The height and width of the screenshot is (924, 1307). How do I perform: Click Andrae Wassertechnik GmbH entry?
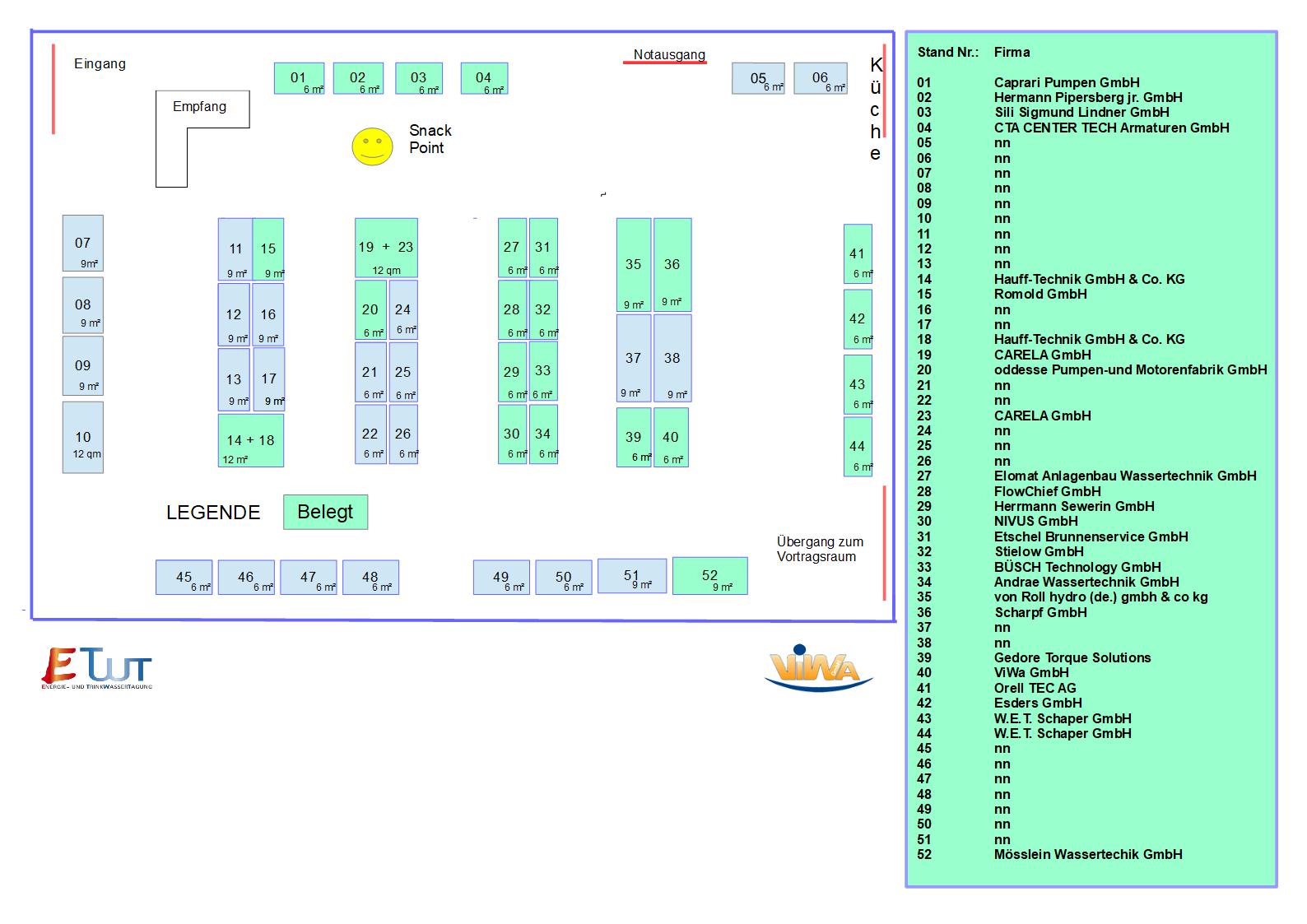pyautogui.click(x=1086, y=582)
